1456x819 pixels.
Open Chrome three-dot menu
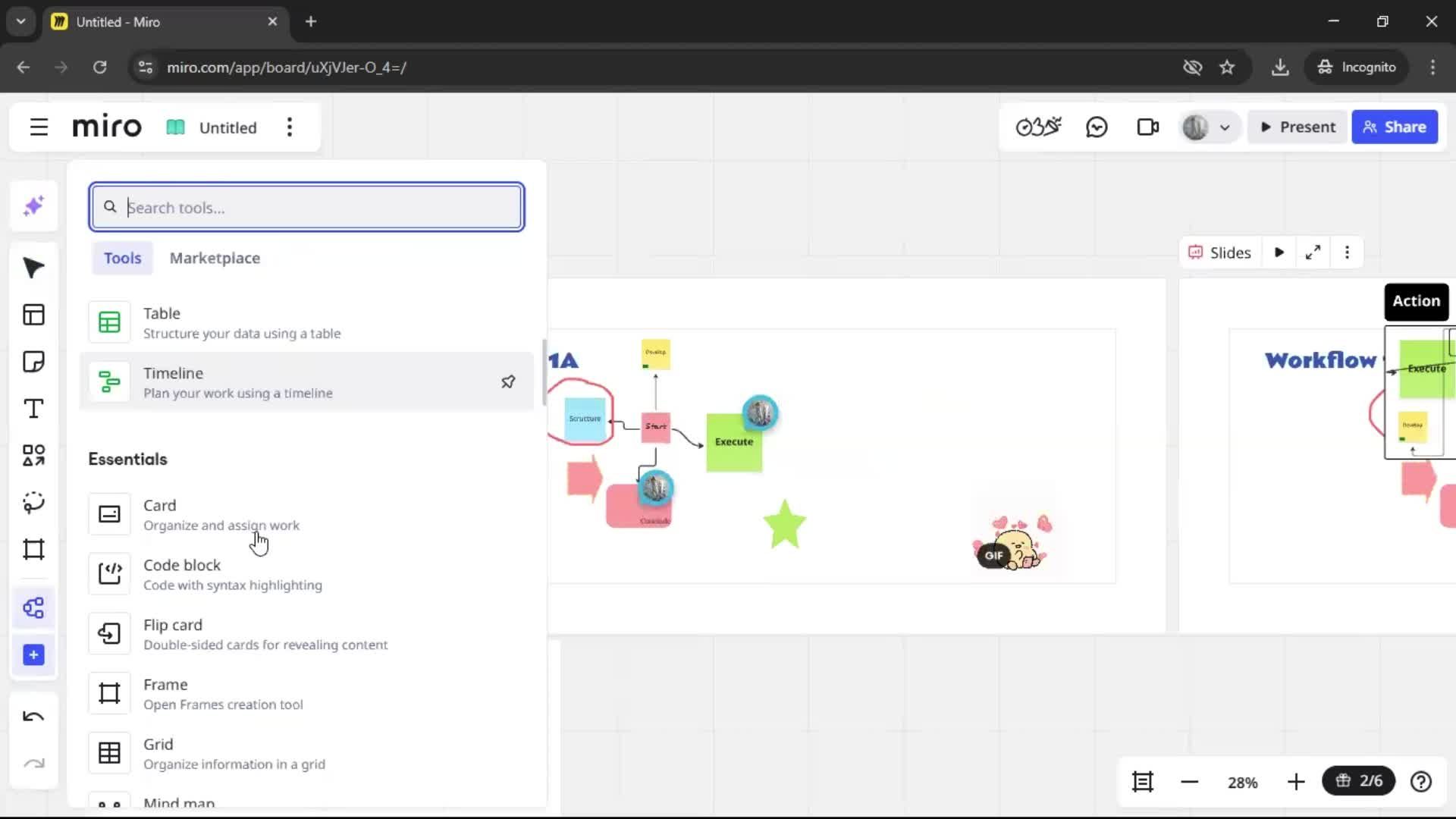pos(1432,67)
